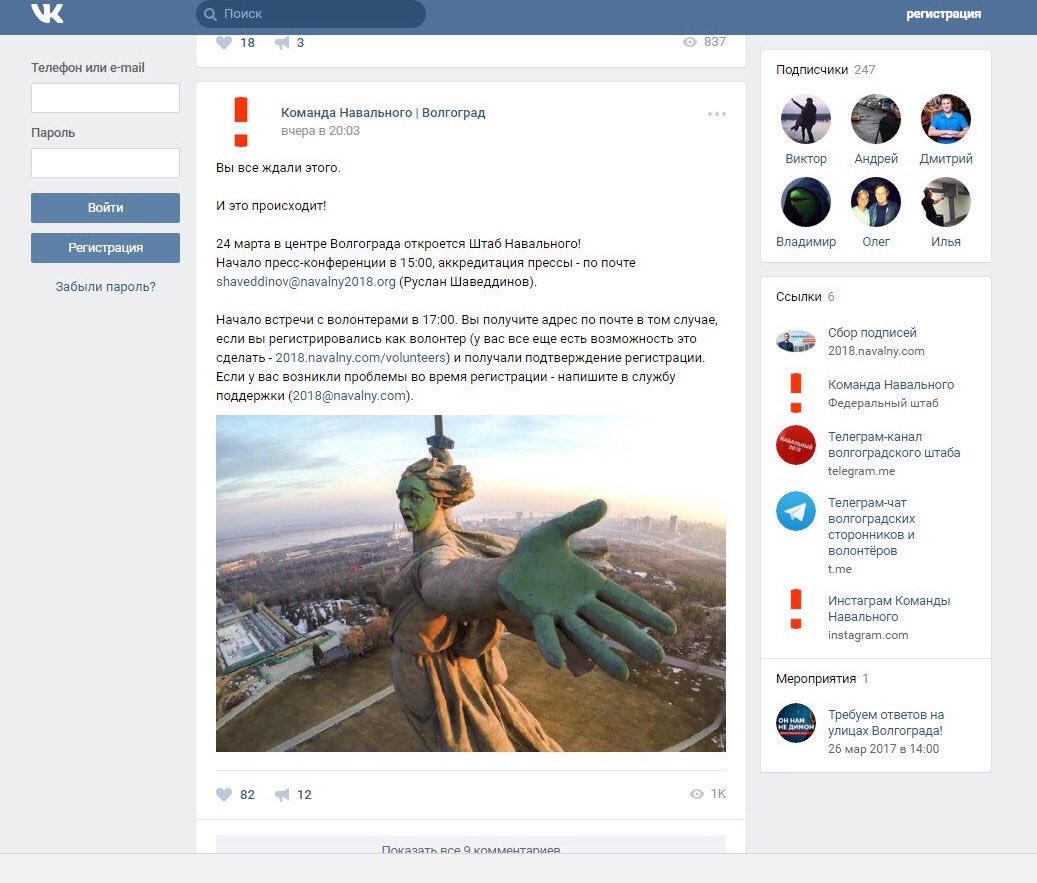
Task: Focus the Поиск search field
Action: tap(311, 14)
